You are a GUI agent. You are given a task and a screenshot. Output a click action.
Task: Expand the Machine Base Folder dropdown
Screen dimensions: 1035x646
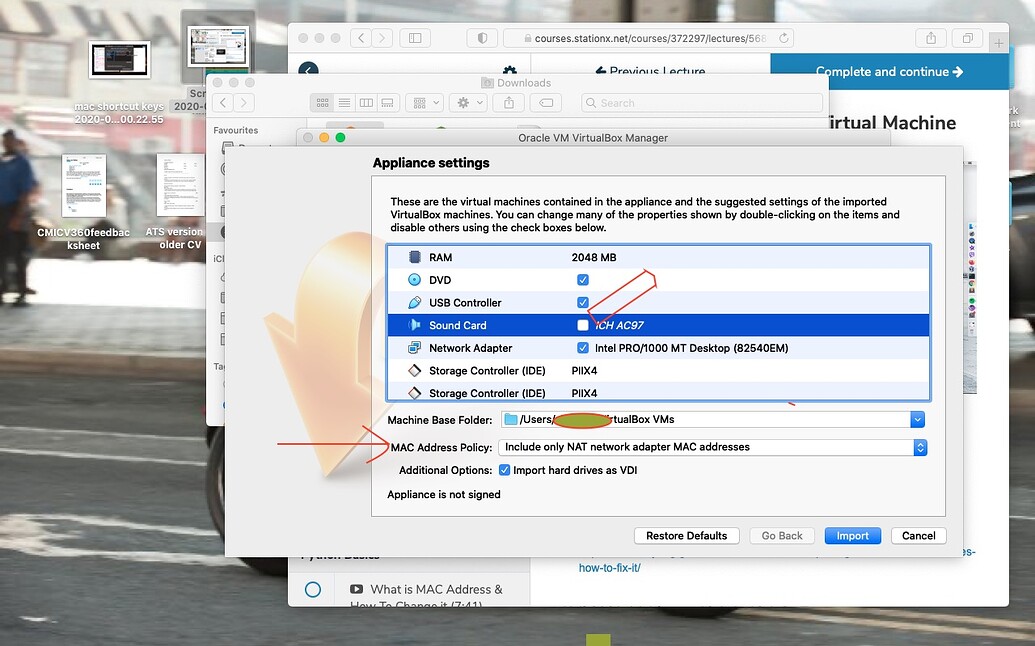click(917, 419)
